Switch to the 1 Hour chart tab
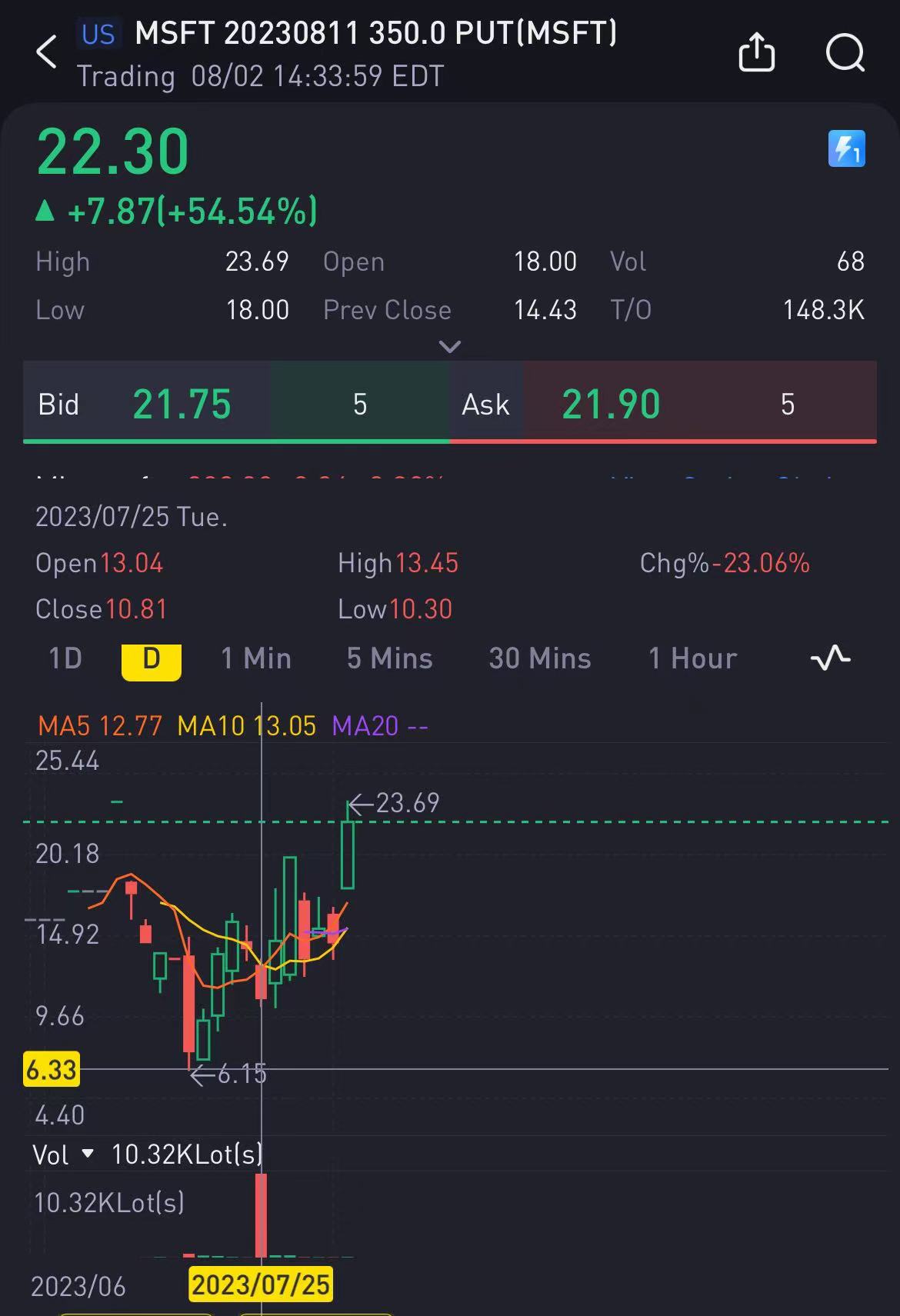The image size is (900, 1316). (693, 658)
